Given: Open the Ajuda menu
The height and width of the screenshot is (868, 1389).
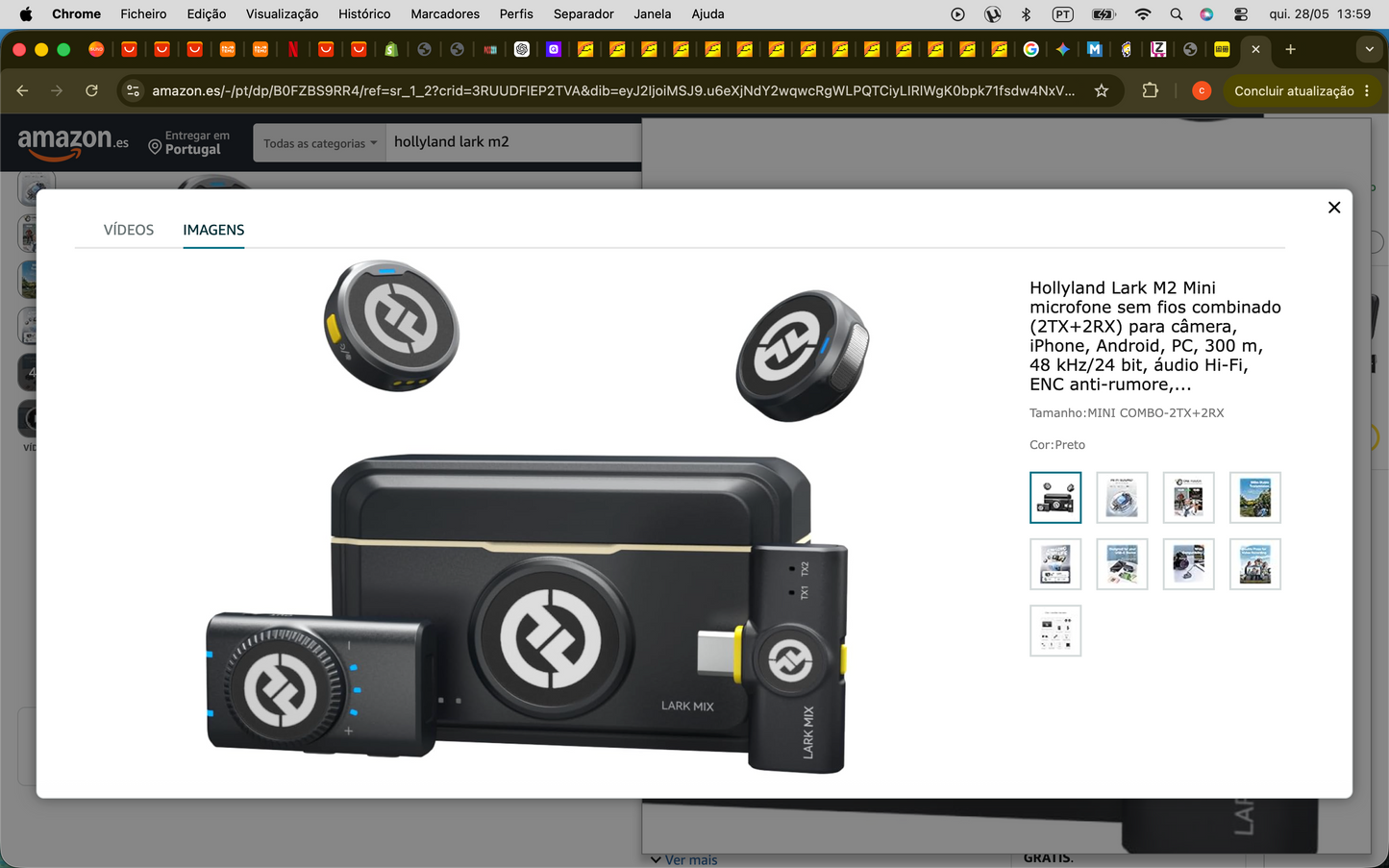Looking at the screenshot, I should (x=707, y=13).
